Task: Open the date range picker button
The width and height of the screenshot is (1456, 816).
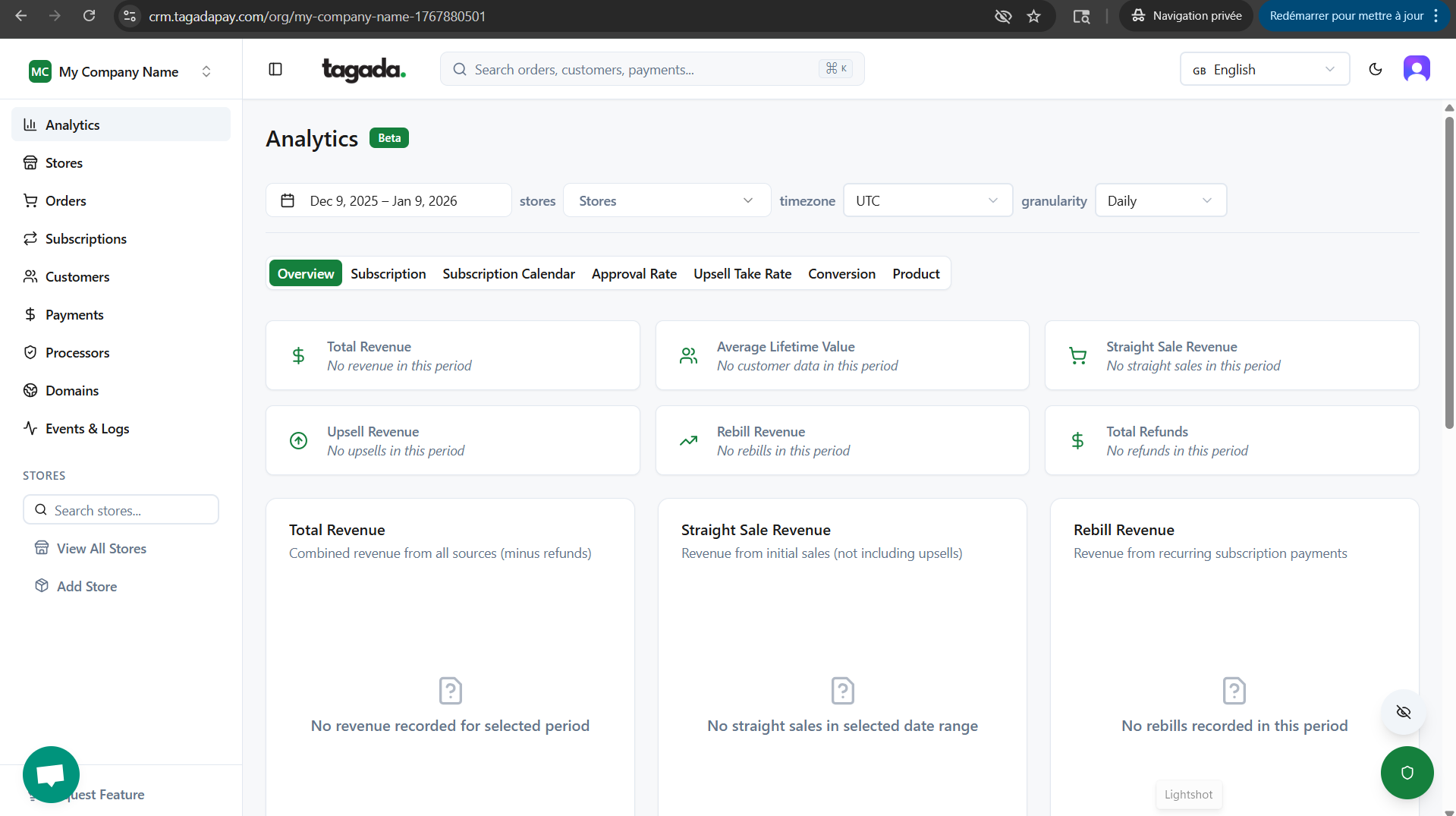Action: pyautogui.click(x=388, y=201)
